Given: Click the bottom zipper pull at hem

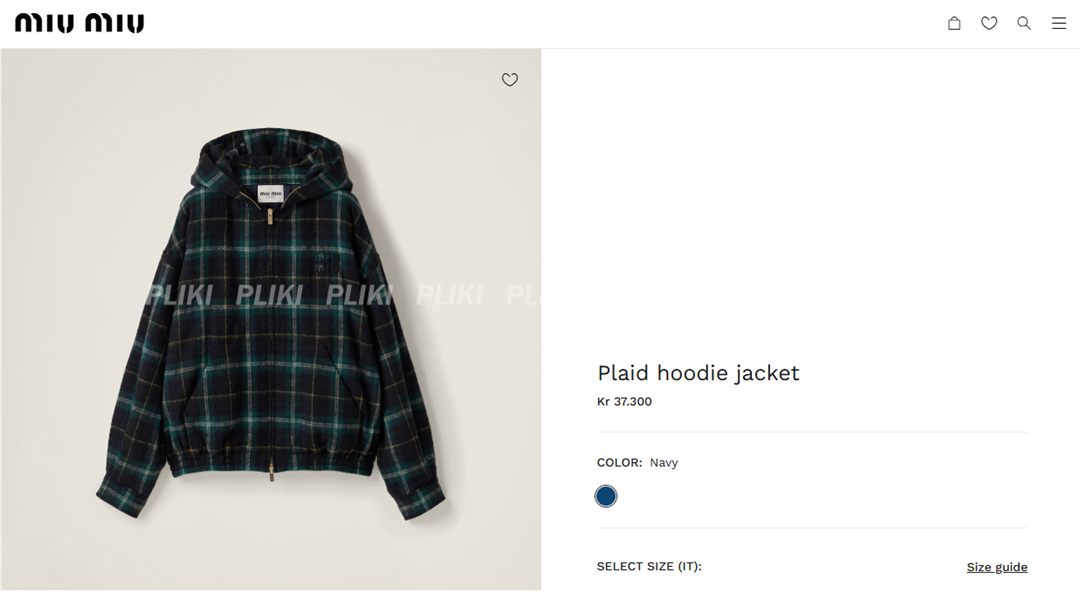Looking at the screenshot, I should (272, 472).
